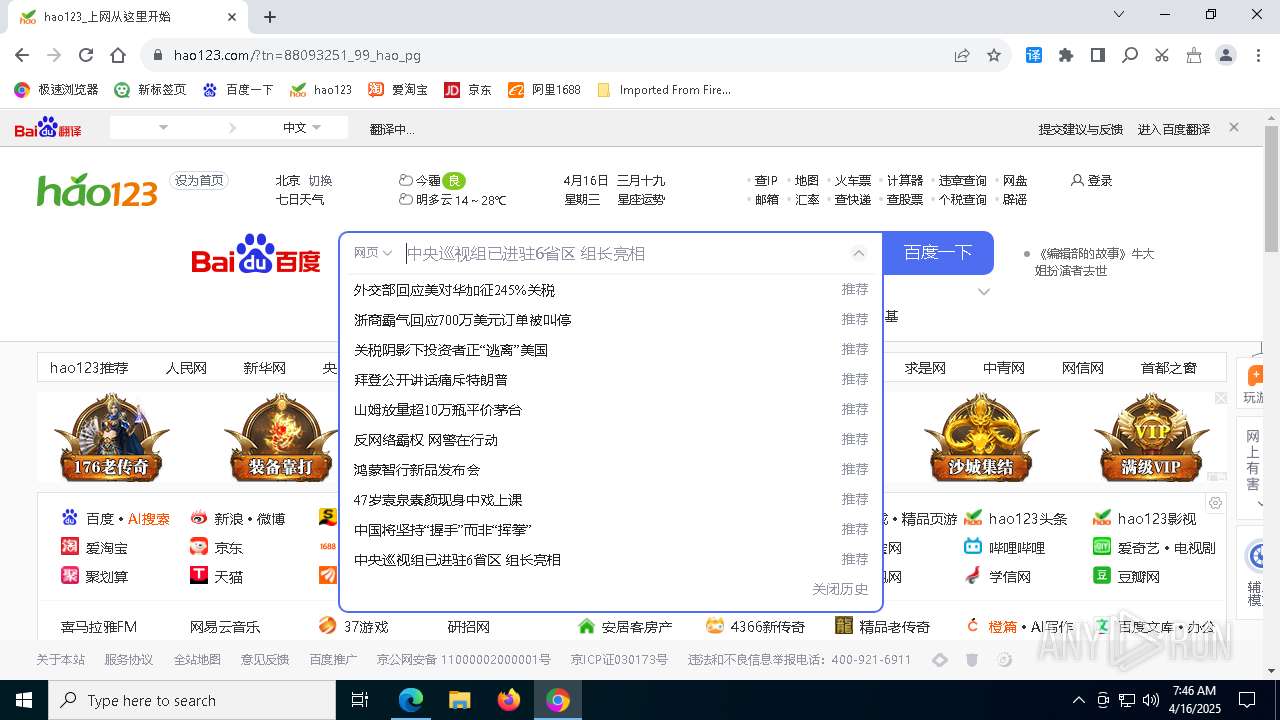
Task: Select suggestion 外交部回应美对华加征245%关税
Action: pyautogui.click(x=454, y=290)
